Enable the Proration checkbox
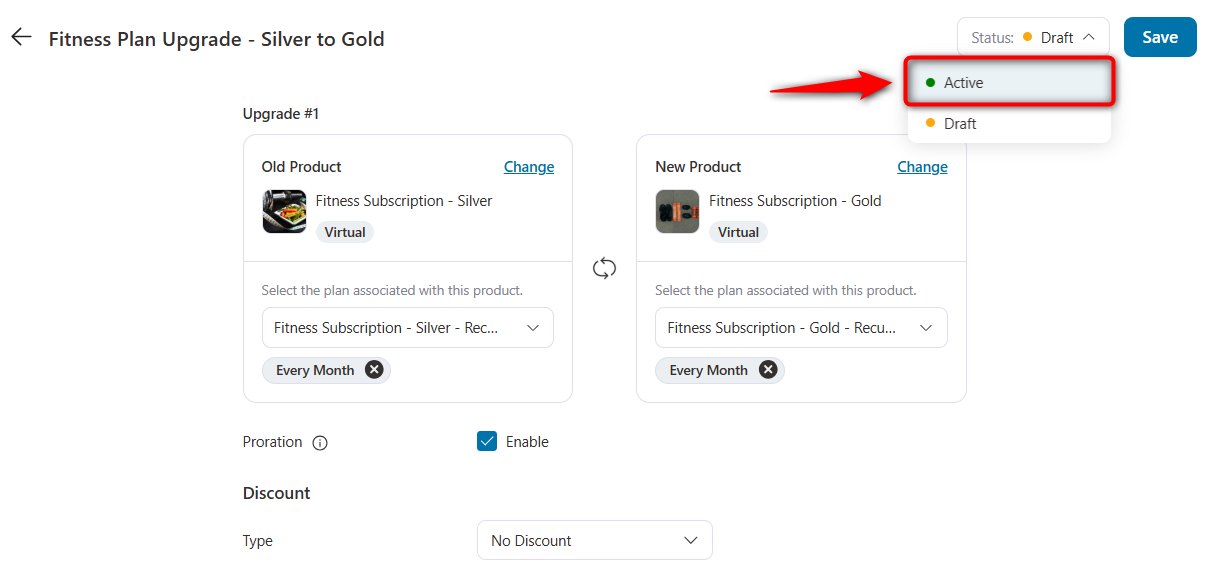The width and height of the screenshot is (1210, 580). 486,441
